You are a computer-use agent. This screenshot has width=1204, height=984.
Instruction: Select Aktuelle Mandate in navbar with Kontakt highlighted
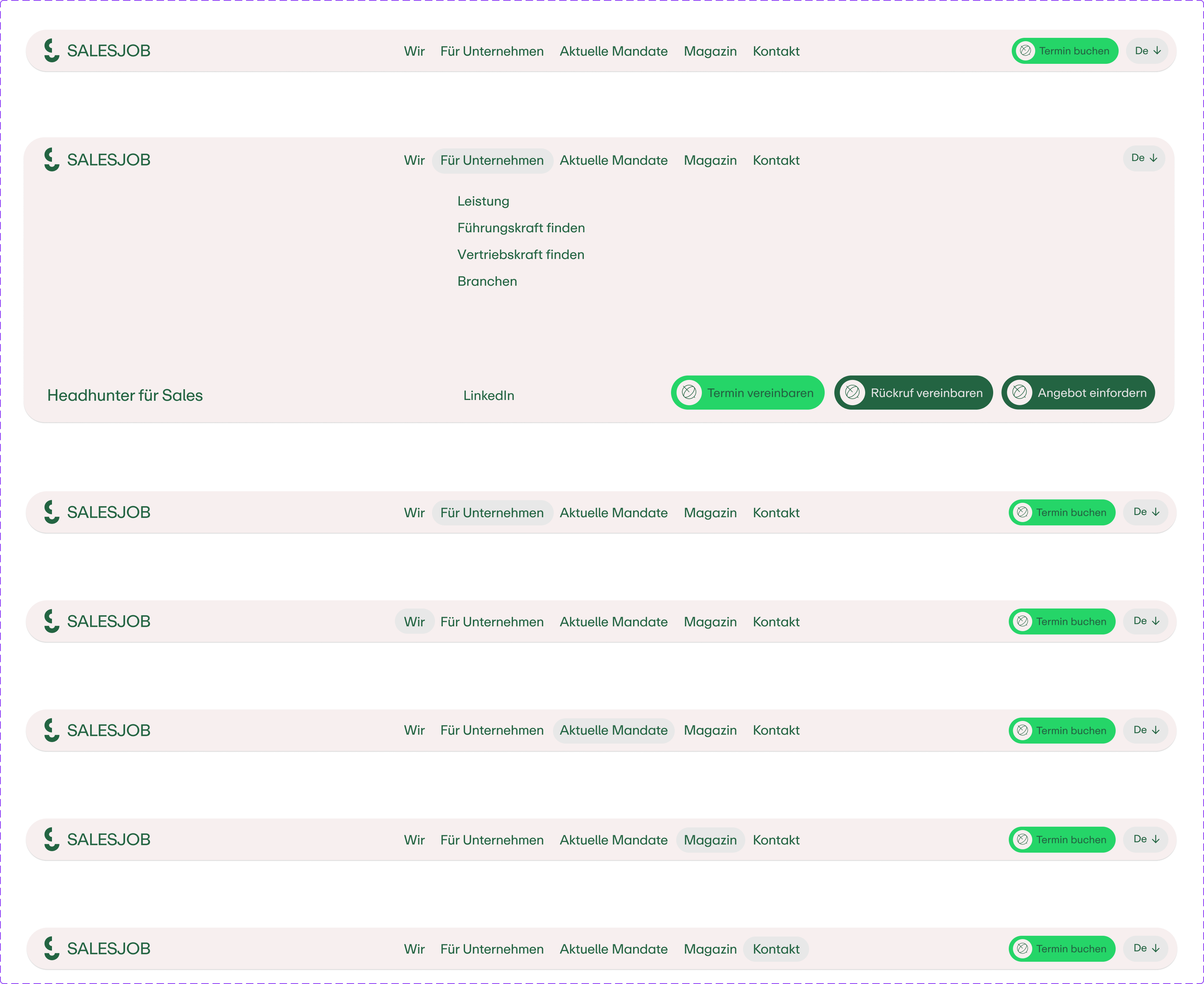pyautogui.click(x=614, y=949)
